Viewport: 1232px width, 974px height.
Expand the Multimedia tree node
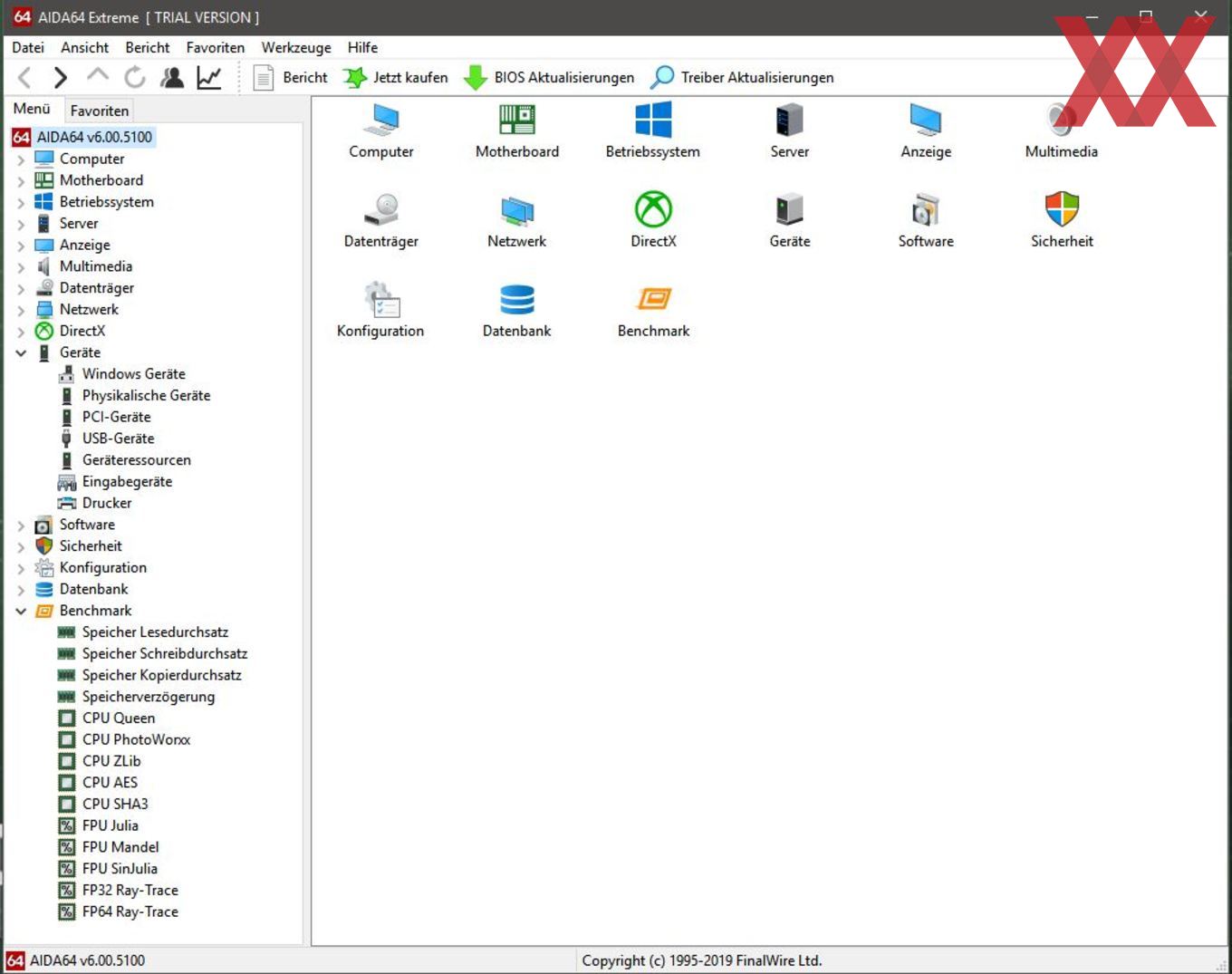[21, 267]
